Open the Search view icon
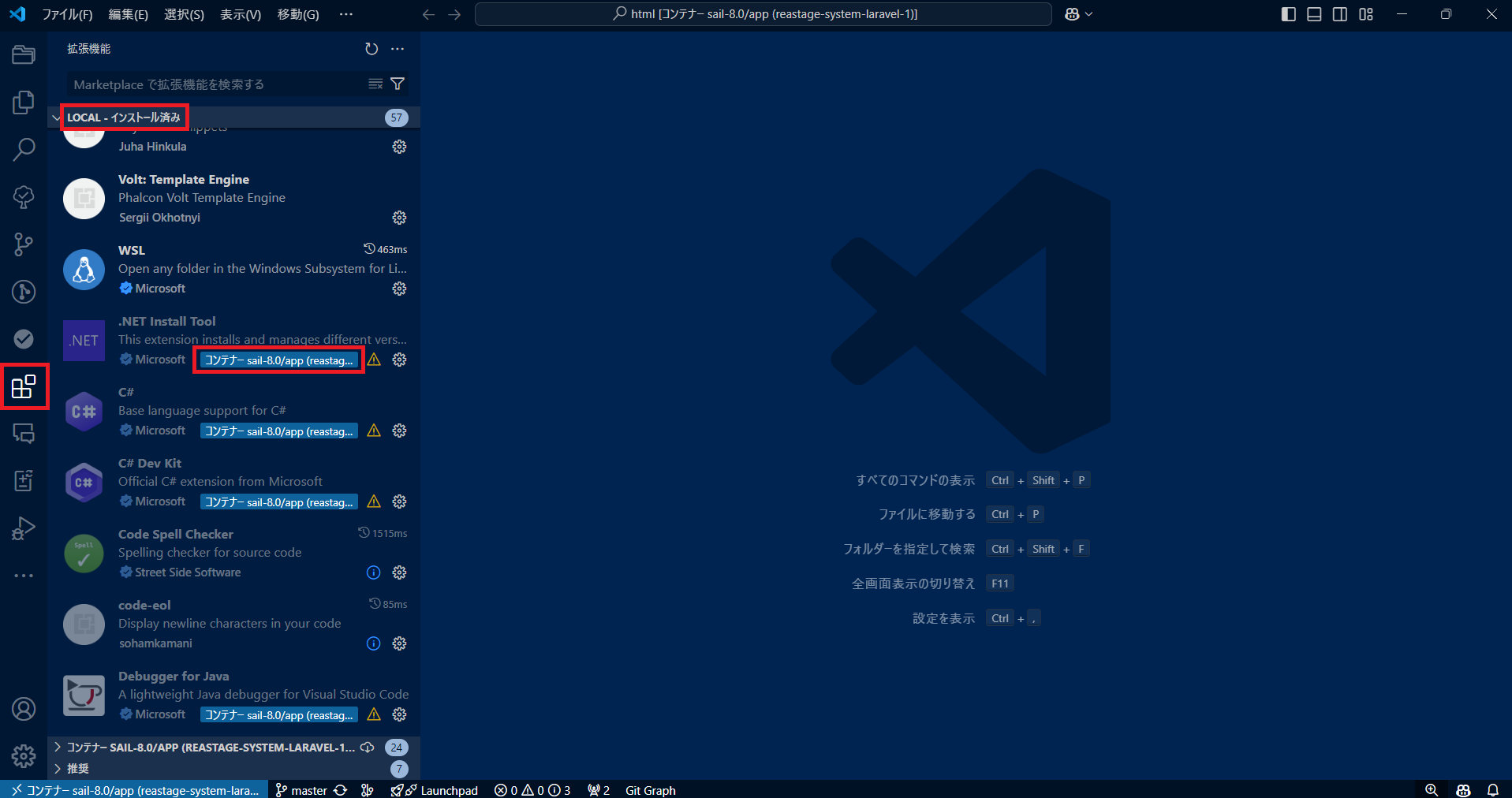This screenshot has height=798, width=1512. coord(24,149)
